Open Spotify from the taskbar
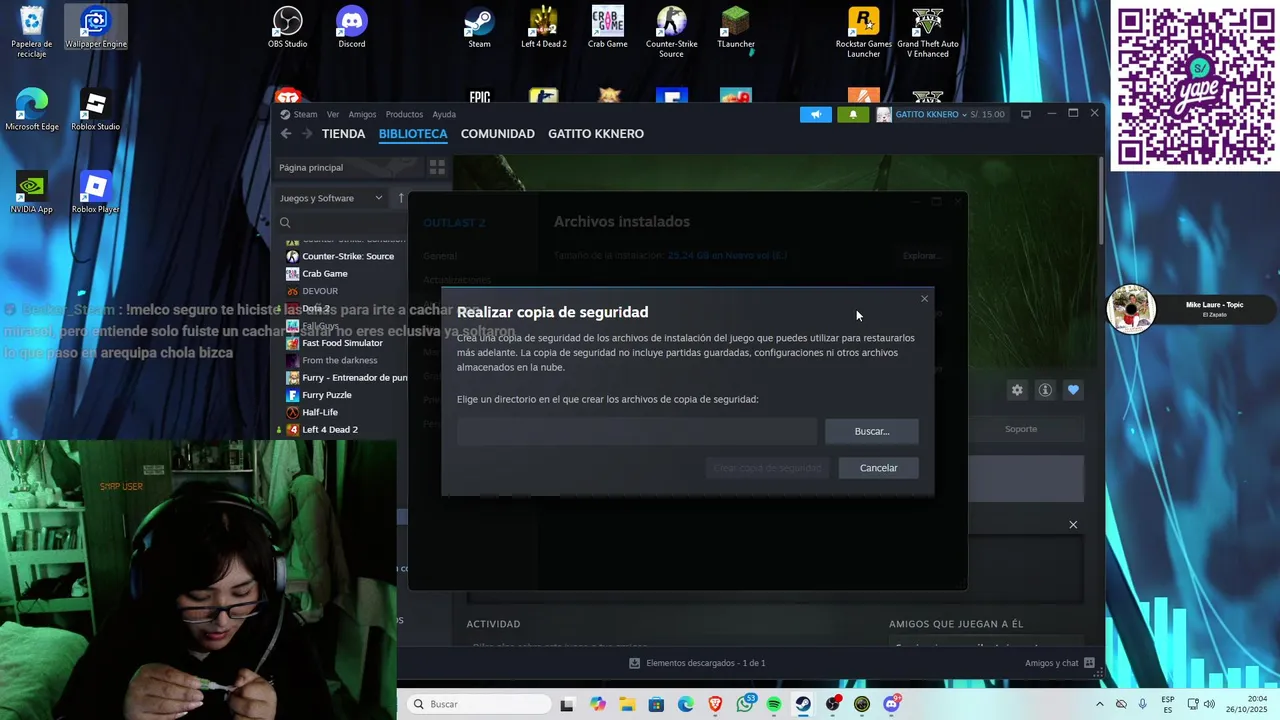The height and width of the screenshot is (720, 1280). point(774,704)
